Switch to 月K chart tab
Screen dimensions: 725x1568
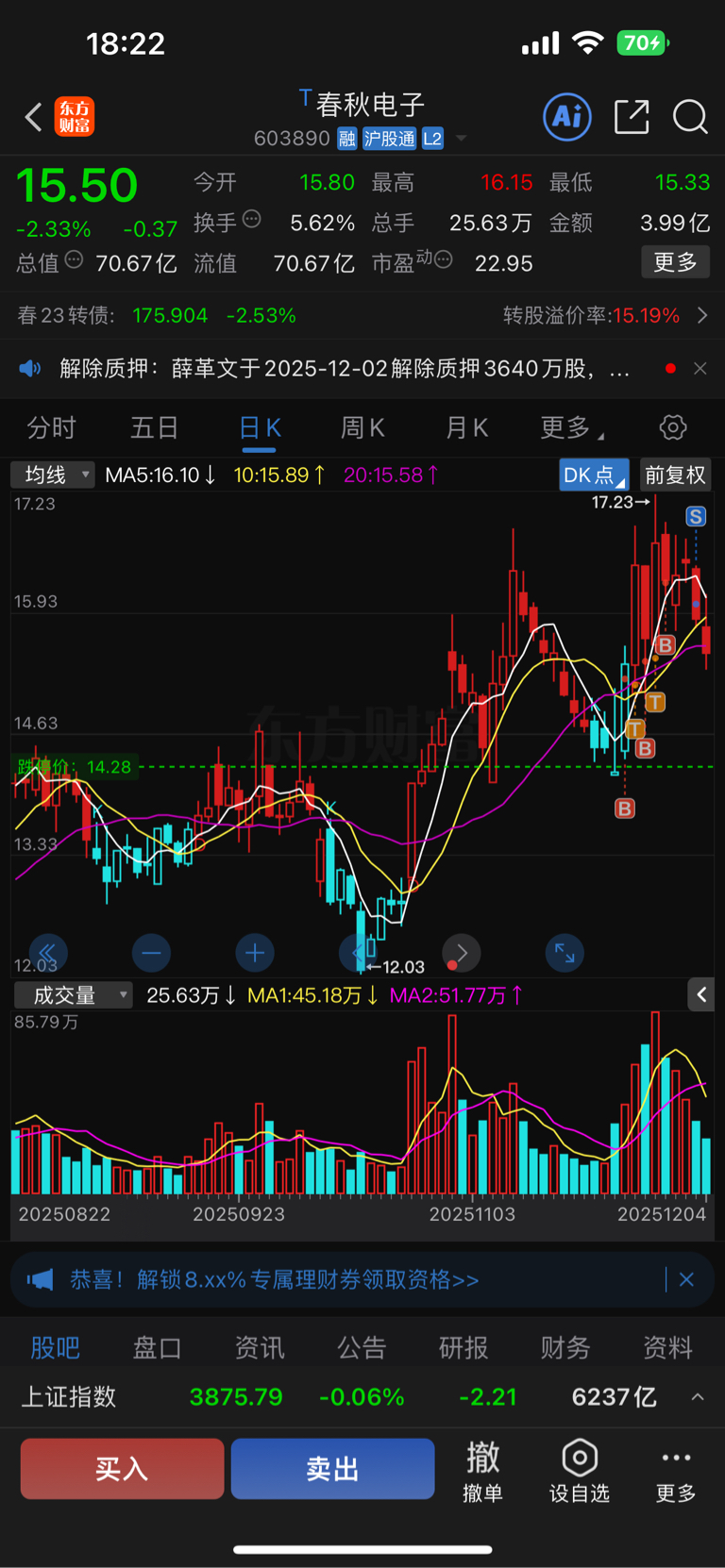(466, 427)
